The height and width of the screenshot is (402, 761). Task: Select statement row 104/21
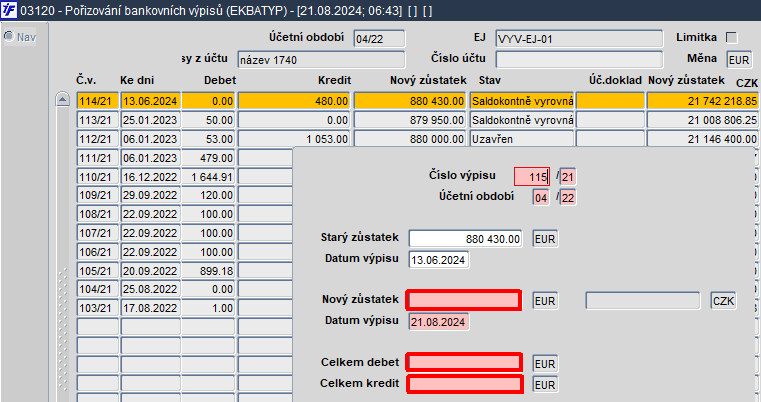coord(184,289)
